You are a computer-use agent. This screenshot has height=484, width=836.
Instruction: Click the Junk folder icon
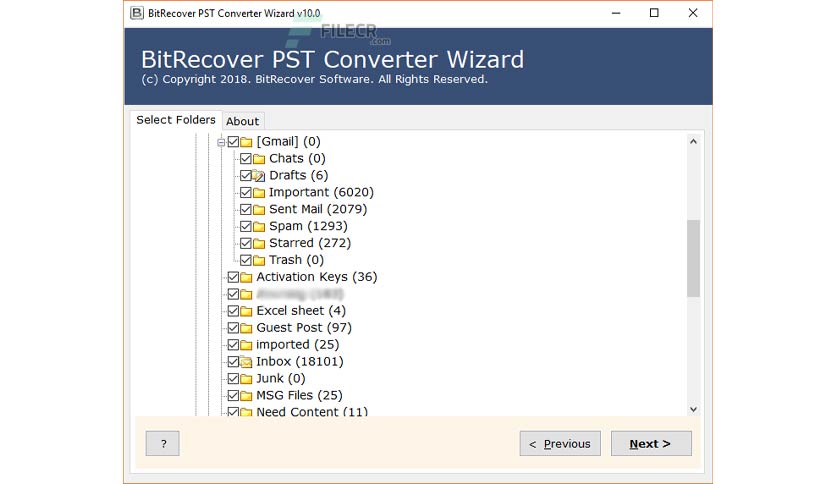pyautogui.click(x=246, y=379)
